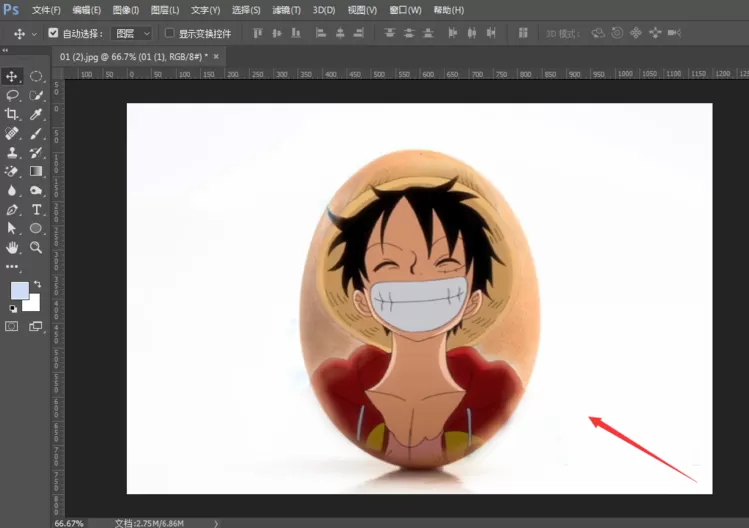Open the 文字(Y) menu

click(x=205, y=10)
